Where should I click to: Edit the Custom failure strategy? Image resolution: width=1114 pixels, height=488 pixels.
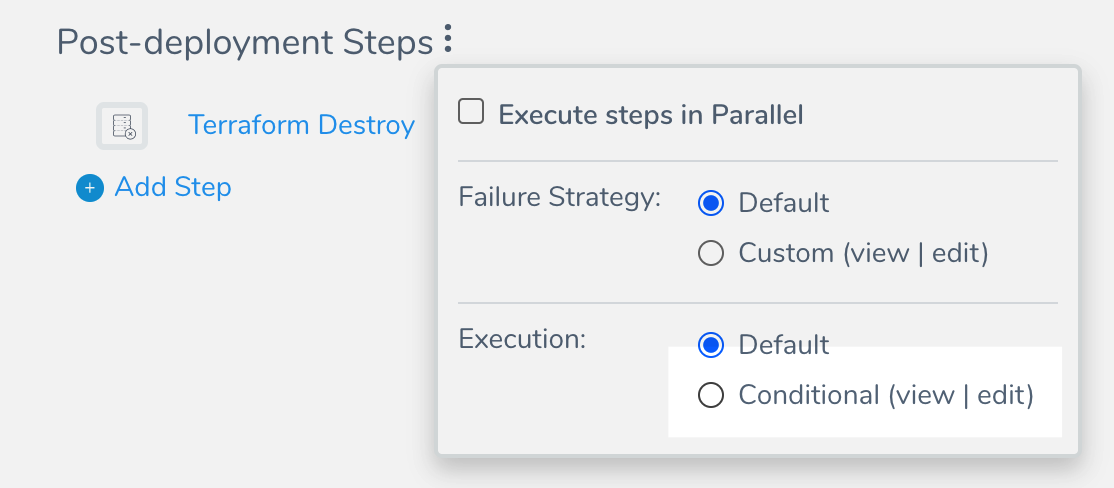[x=956, y=253]
